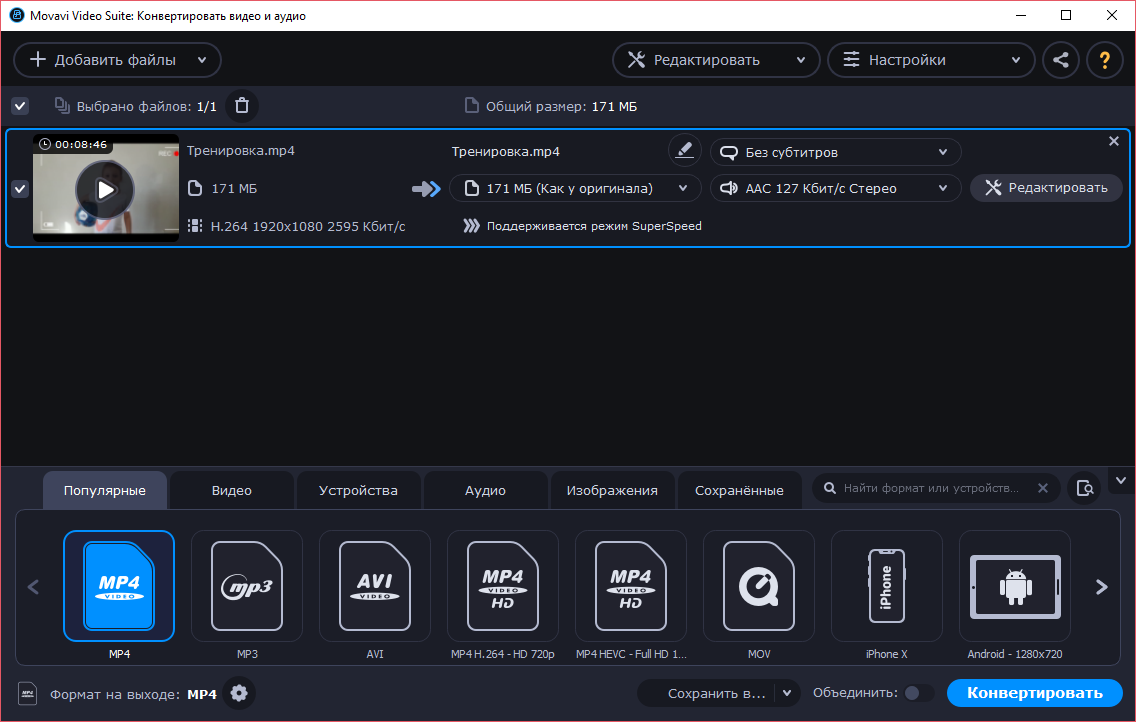Enable the Объединить merge toggle
Viewport: 1136px width, 722px height.
pyautogui.click(x=918, y=693)
